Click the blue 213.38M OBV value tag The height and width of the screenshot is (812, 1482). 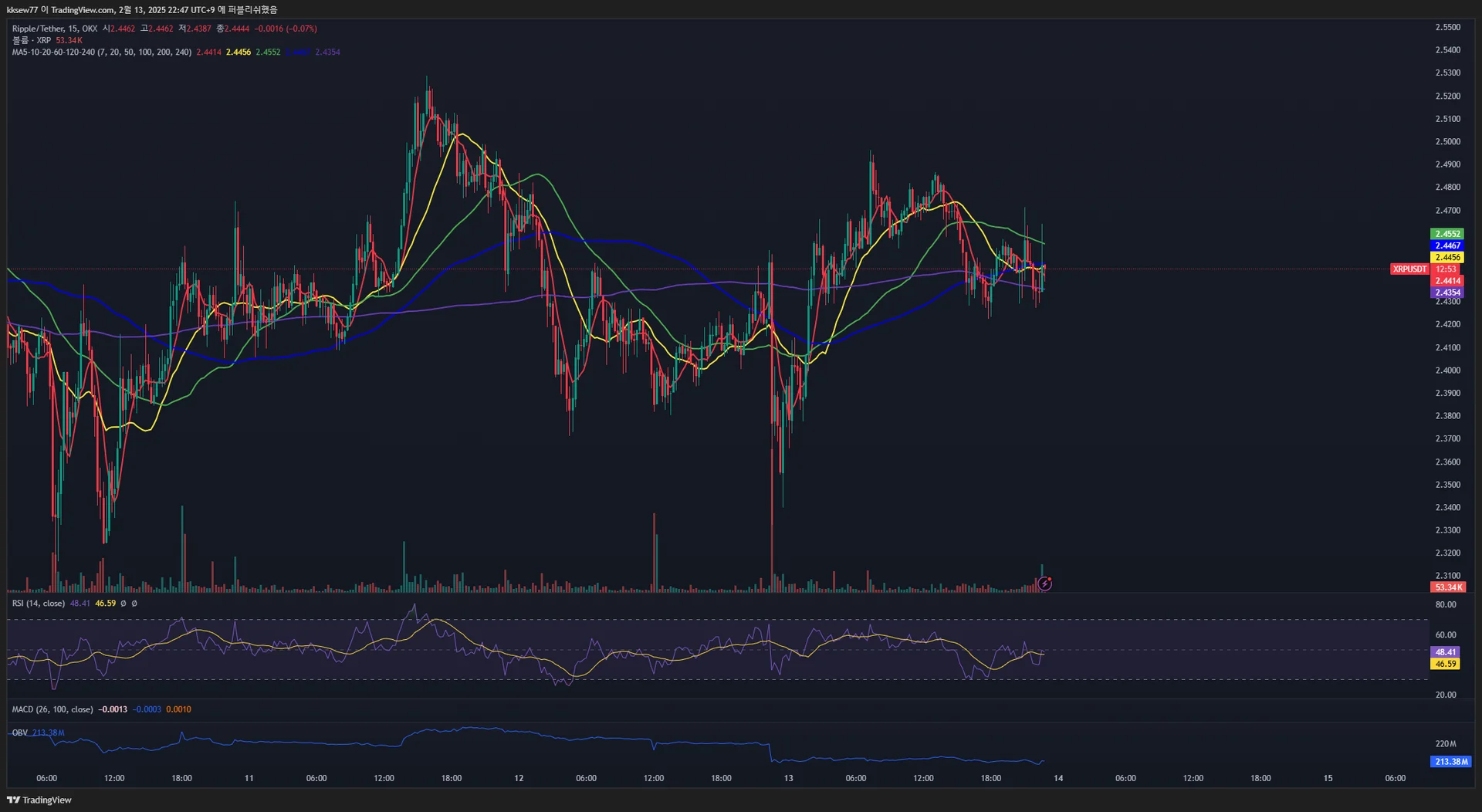point(1451,762)
